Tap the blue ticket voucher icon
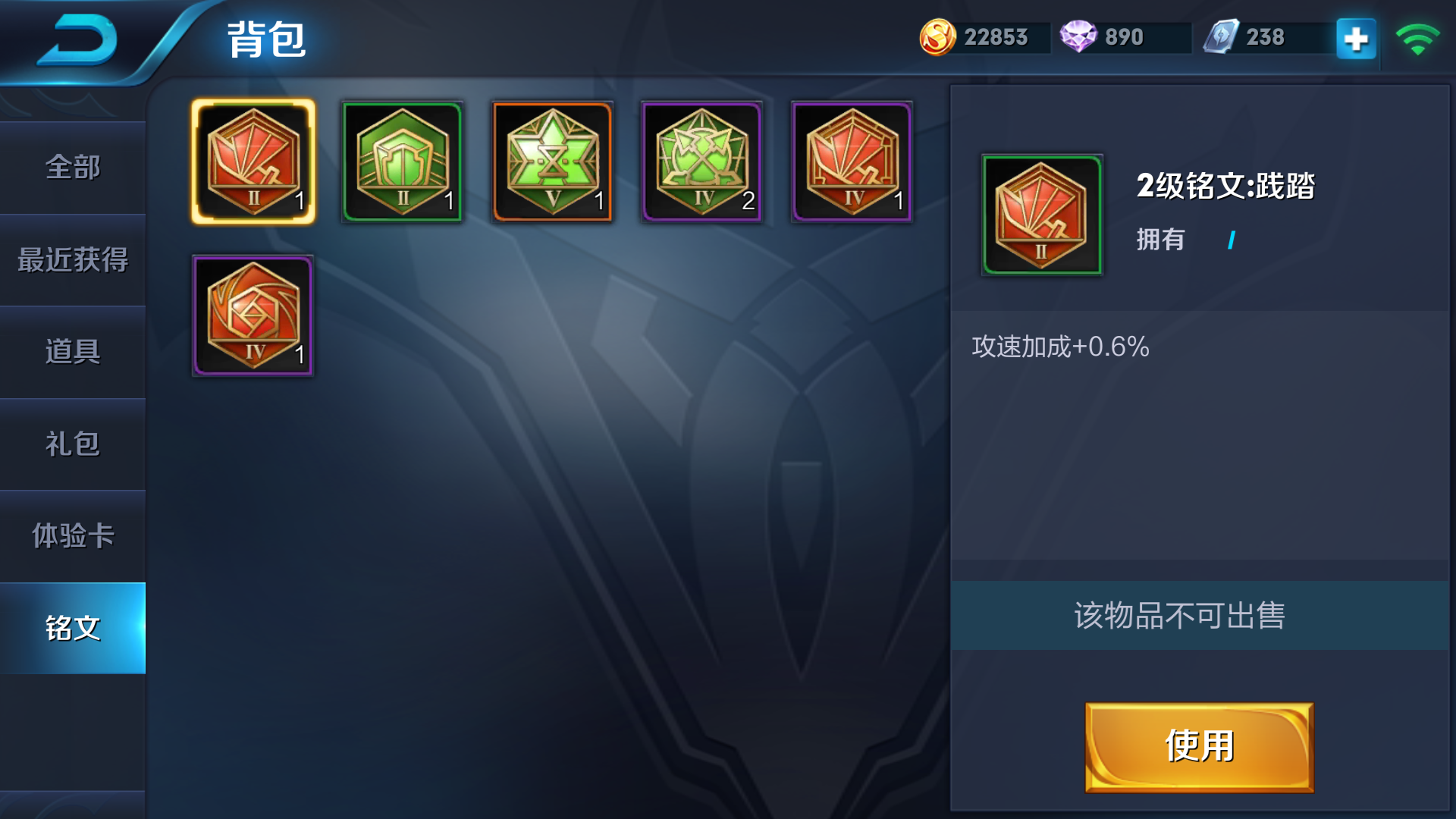Screen dimensions: 1456x819 point(1221,36)
